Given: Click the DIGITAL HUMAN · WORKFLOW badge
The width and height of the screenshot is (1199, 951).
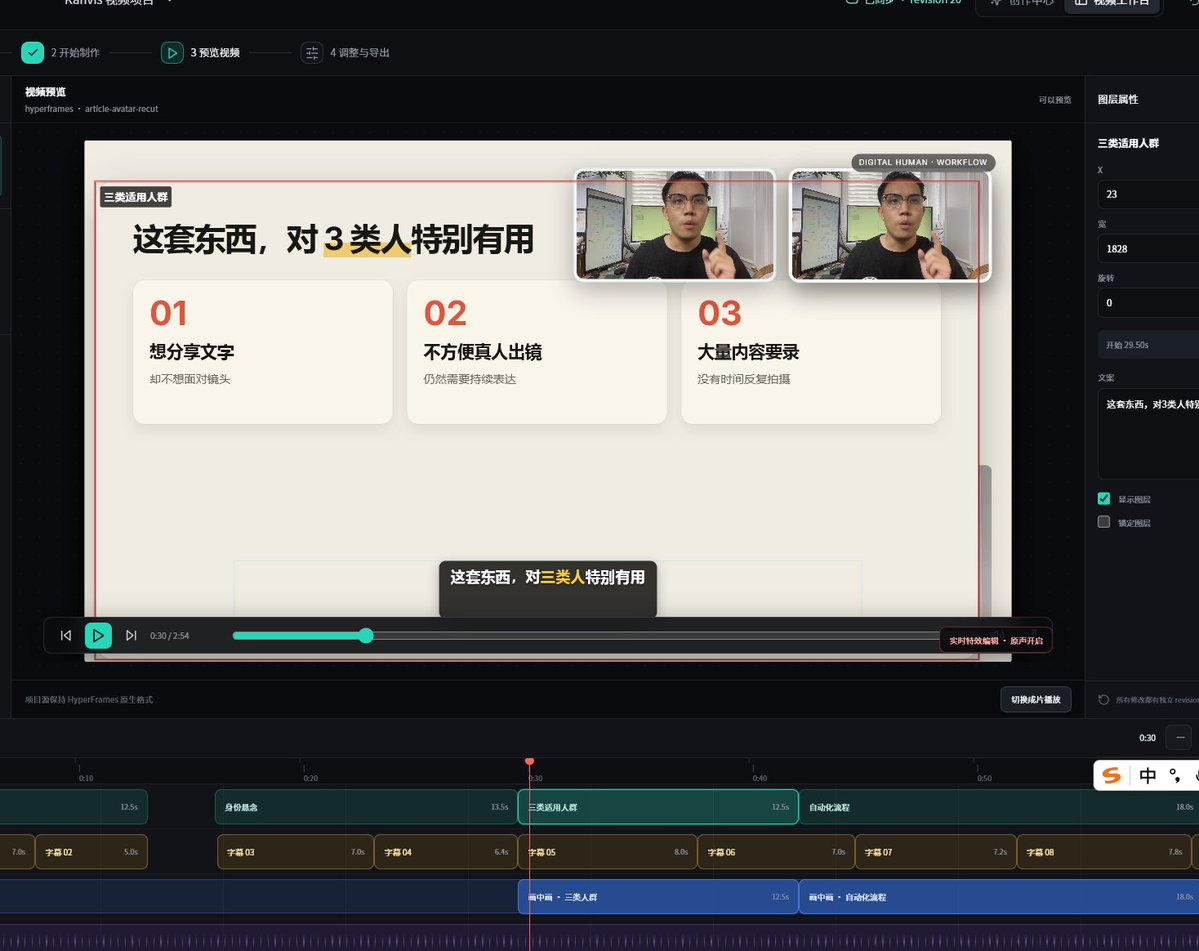Looking at the screenshot, I should click(923, 162).
